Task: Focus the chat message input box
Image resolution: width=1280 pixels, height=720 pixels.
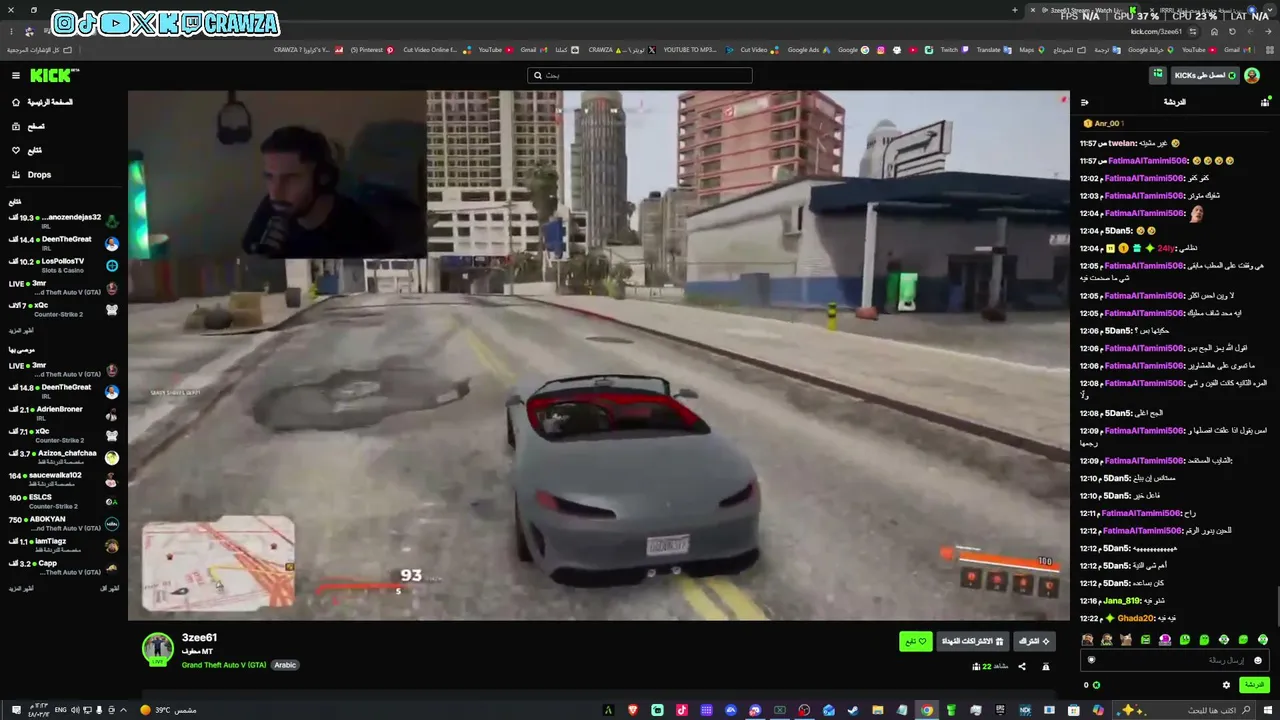Action: coord(1175,660)
